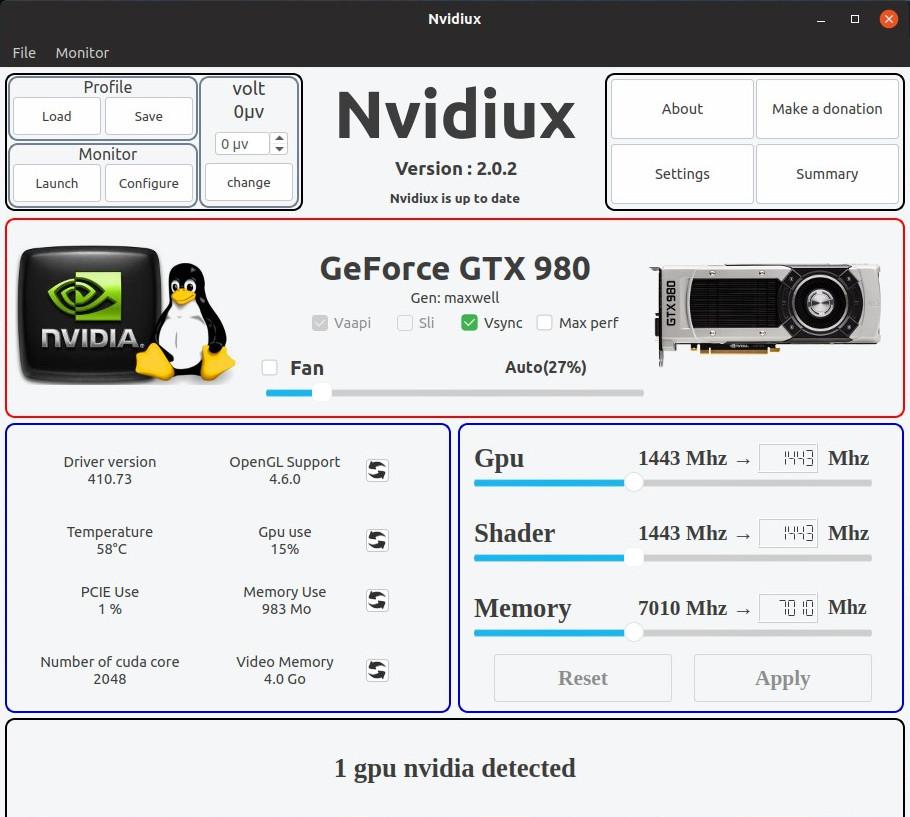
Task: Click Make a donation
Action: tap(827, 109)
